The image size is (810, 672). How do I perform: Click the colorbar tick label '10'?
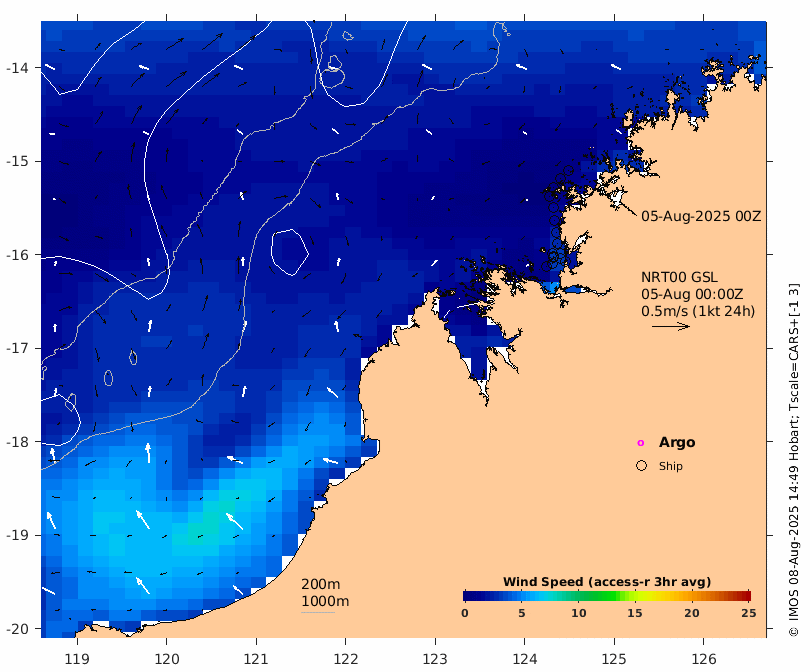[x=579, y=613]
